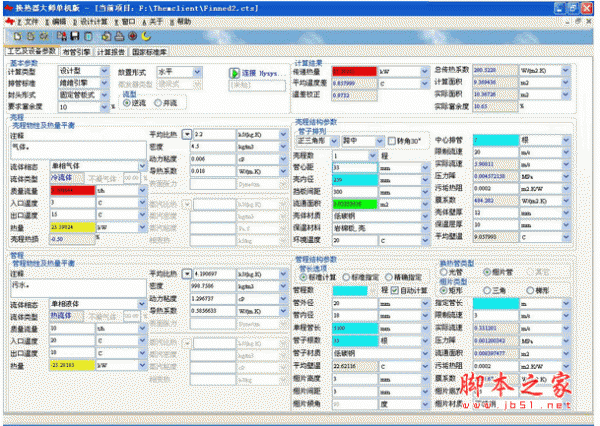The width and height of the screenshot is (600, 426).
Task: Click the print preview toolbar icon
Action: tap(106, 36)
